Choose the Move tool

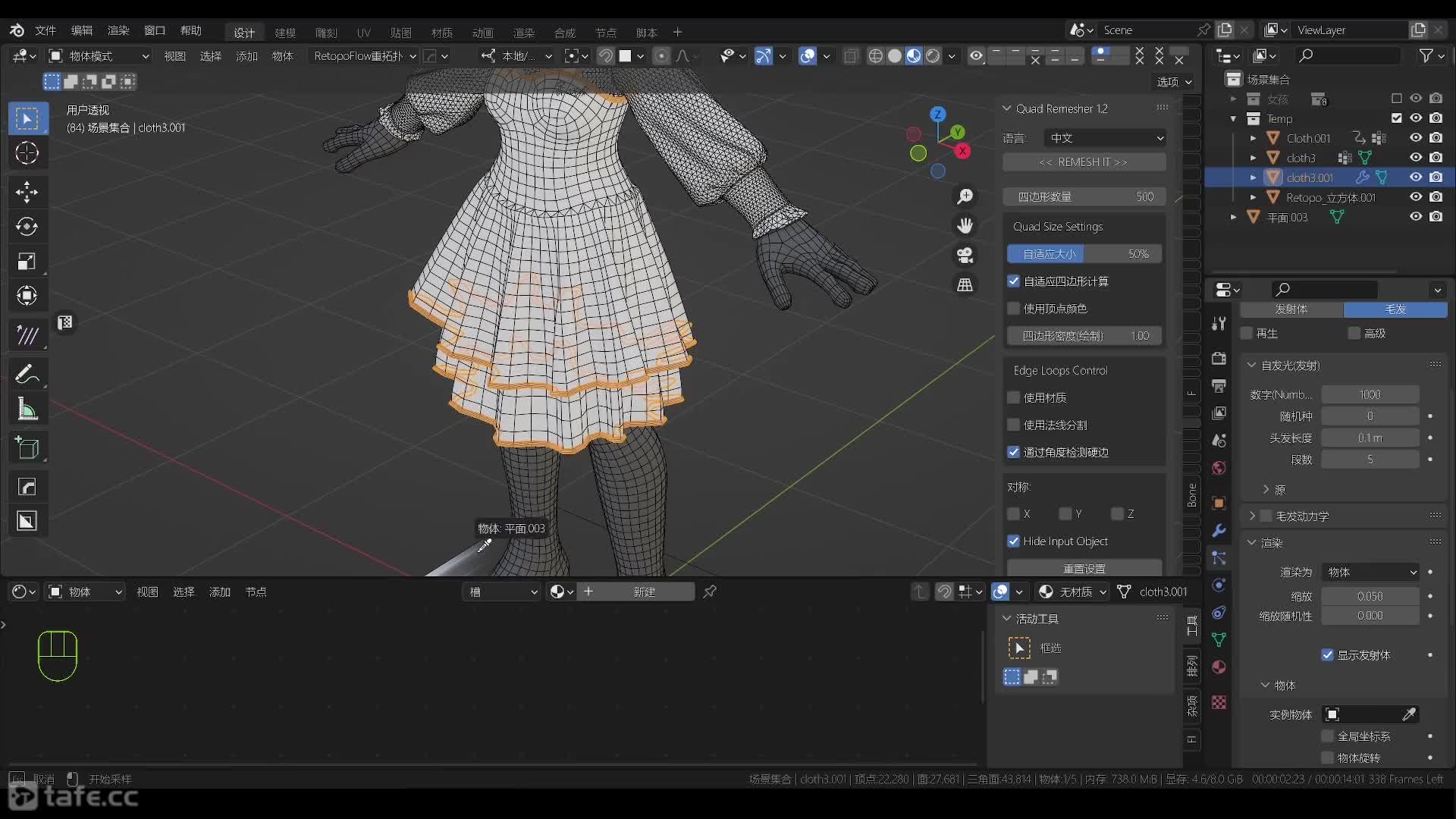[27, 192]
